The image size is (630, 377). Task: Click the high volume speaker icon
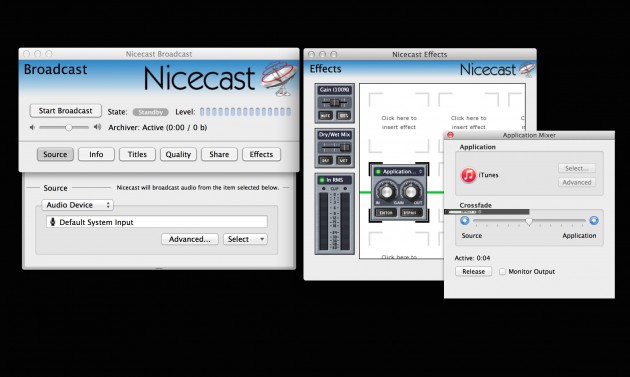(x=97, y=127)
